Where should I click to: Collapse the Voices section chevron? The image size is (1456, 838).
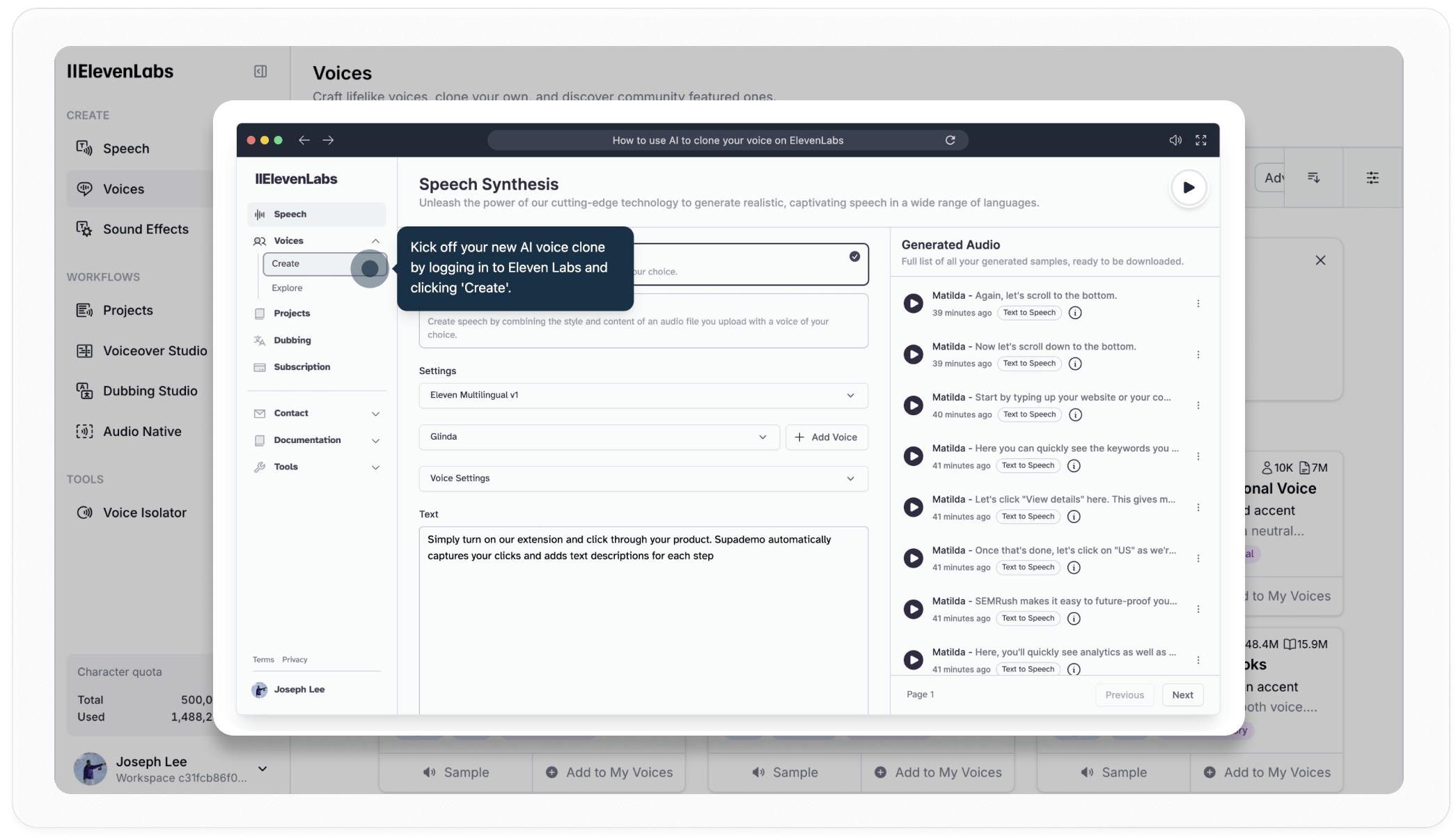tap(375, 241)
